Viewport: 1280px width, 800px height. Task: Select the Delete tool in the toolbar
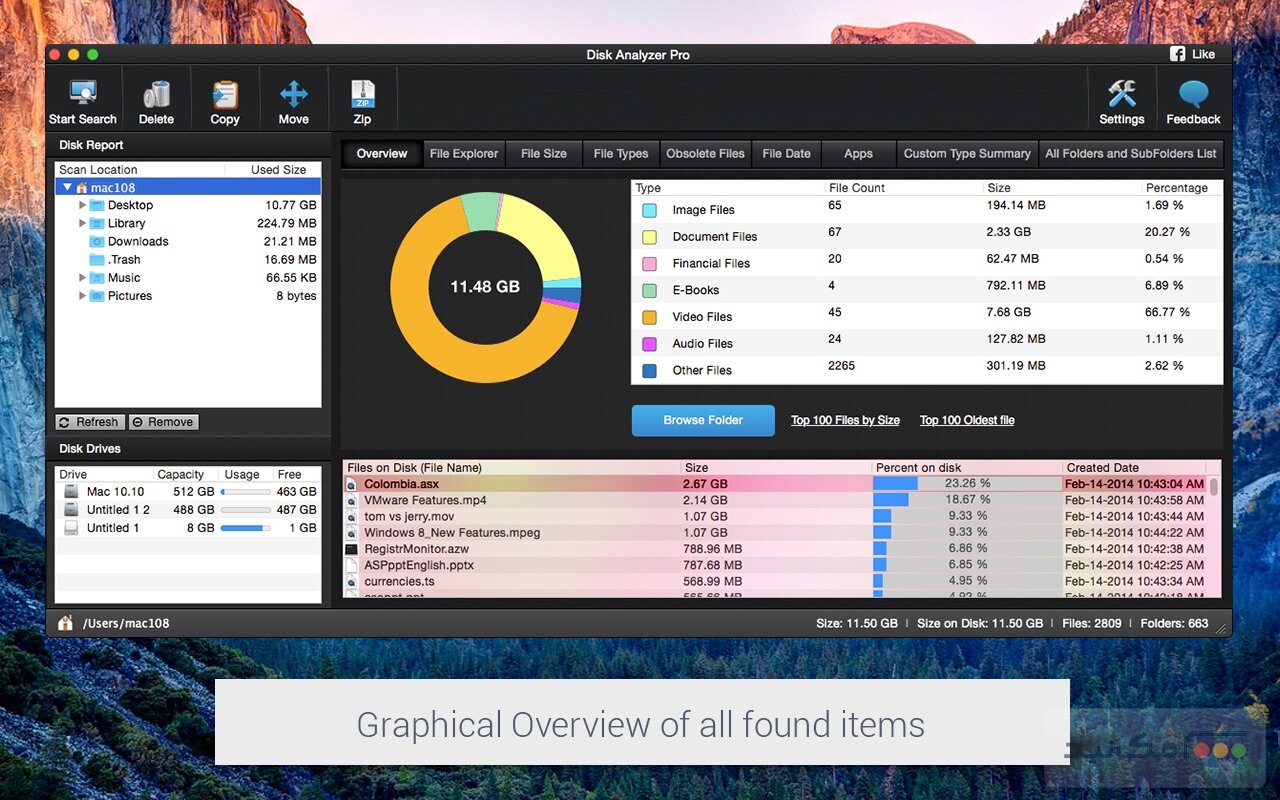tap(156, 97)
